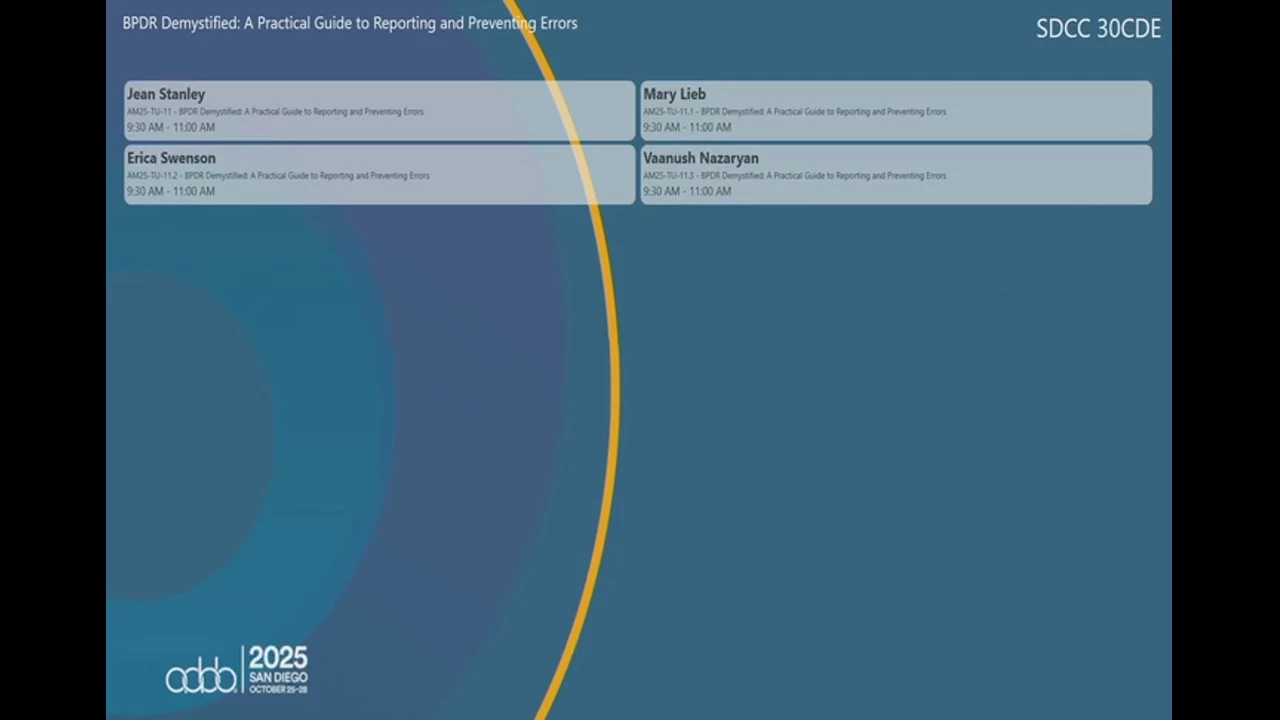This screenshot has width=1280, height=720.
Task: Select the Jean Stanley speaker name
Action: [166, 94]
